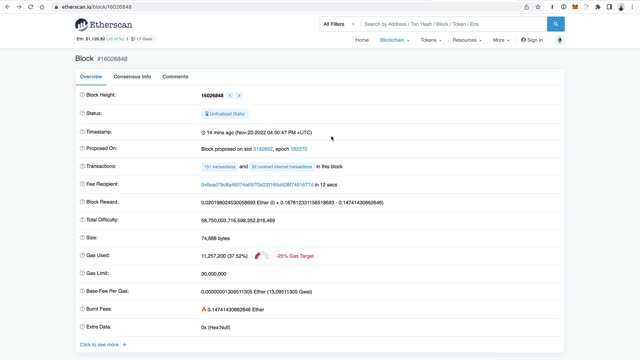Viewport: 640px width, 360px height.
Task: Go to previous block arrow
Action: click(x=230, y=96)
